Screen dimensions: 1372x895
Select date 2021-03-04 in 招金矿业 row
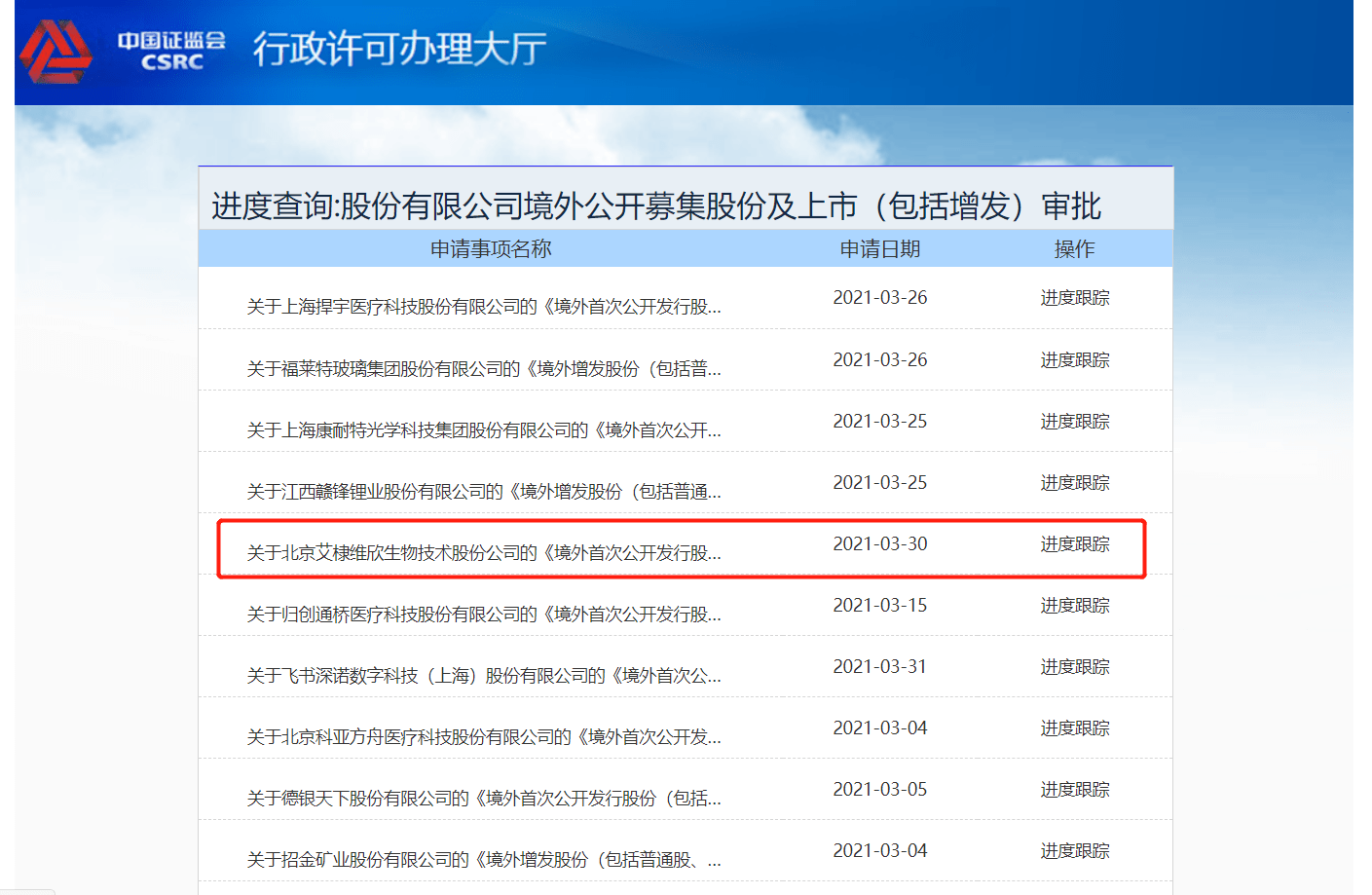click(x=880, y=851)
